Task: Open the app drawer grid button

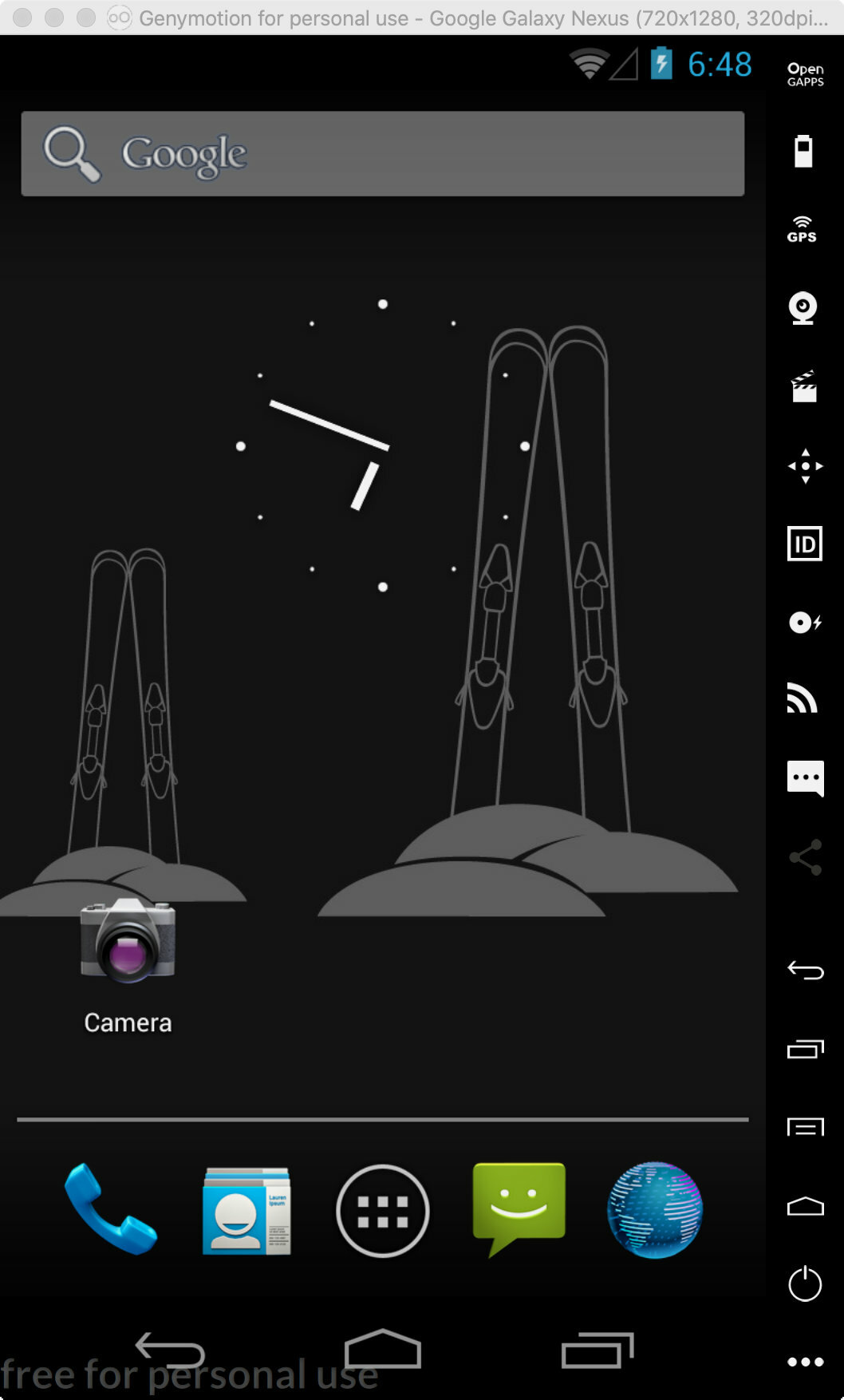Action: click(x=383, y=1210)
